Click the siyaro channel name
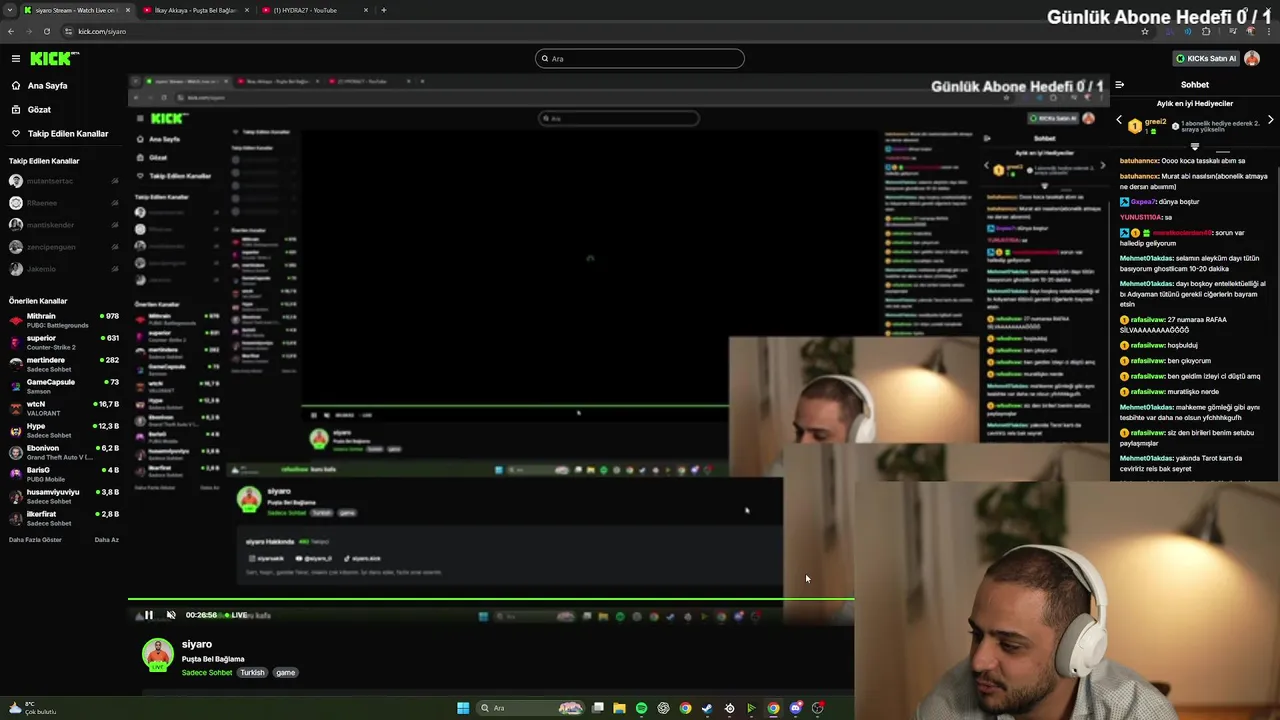Screen dimensions: 1280x720 (x=197, y=644)
